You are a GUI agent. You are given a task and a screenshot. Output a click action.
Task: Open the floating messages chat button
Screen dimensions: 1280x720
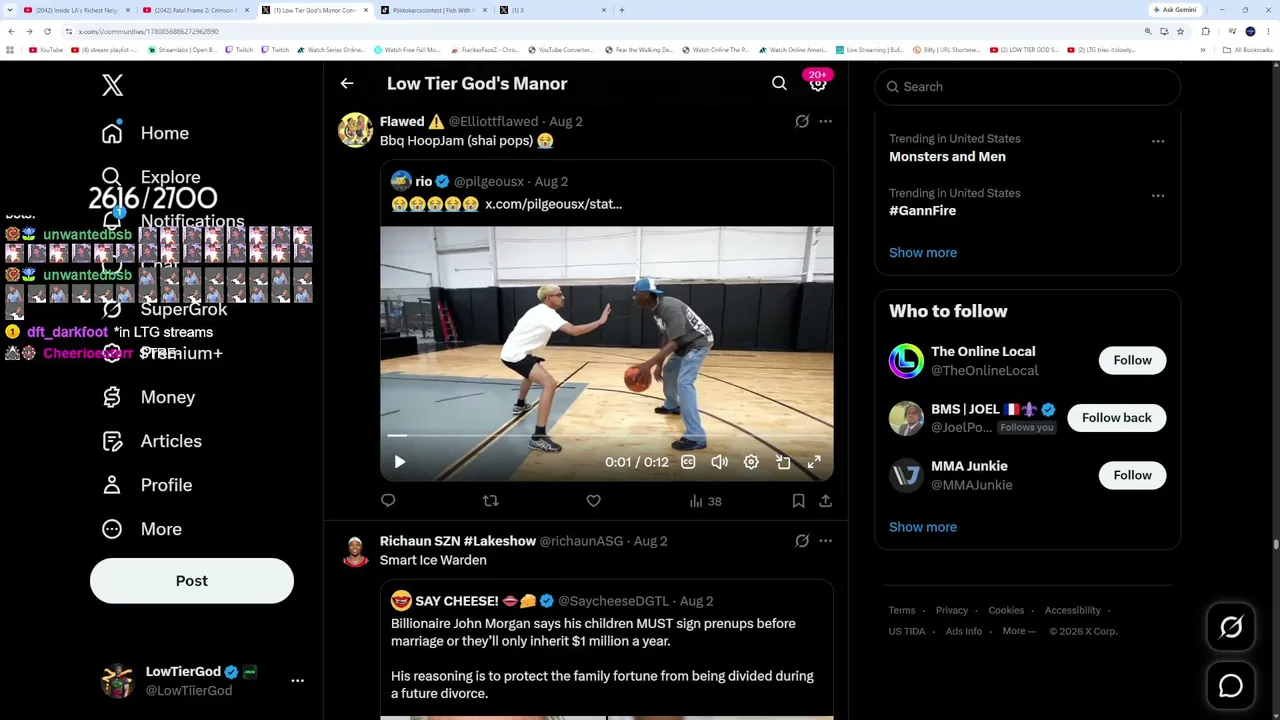pos(1231,686)
